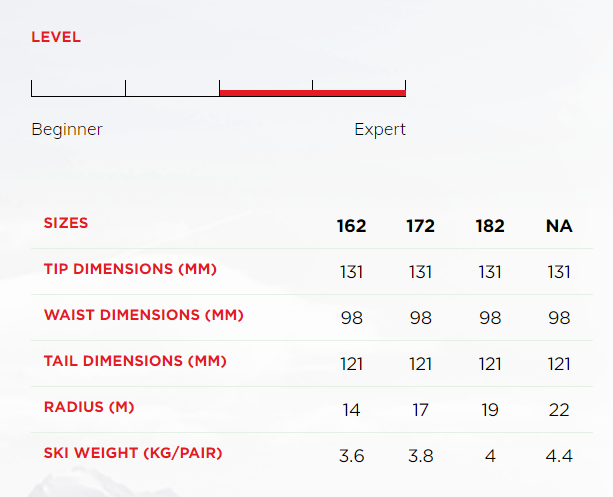Image resolution: width=613 pixels, height=497 pixels.
Task: Click the red filled level bar segment
Action: tap(312, 93)
